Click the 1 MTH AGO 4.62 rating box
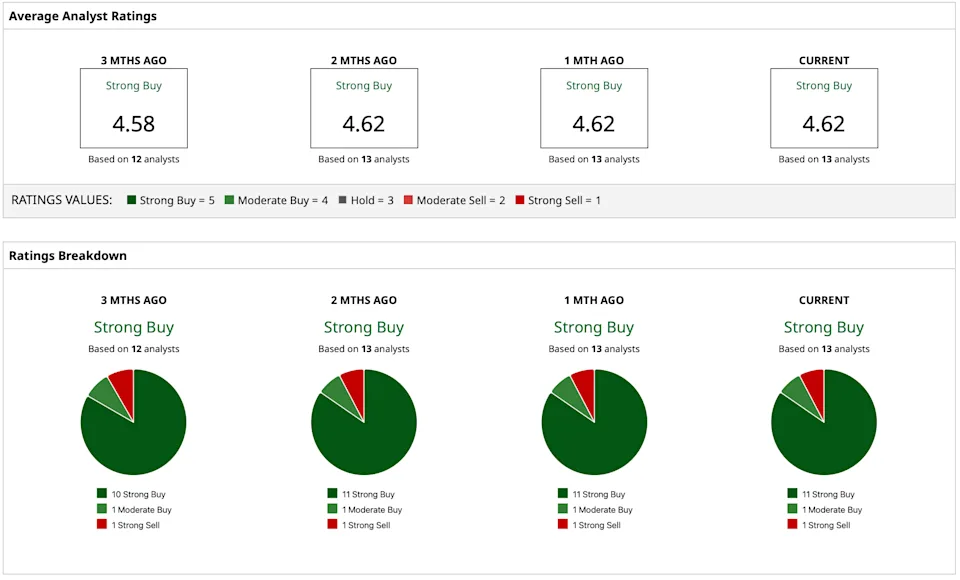This screenshot has width=960, height=580. 594,108
